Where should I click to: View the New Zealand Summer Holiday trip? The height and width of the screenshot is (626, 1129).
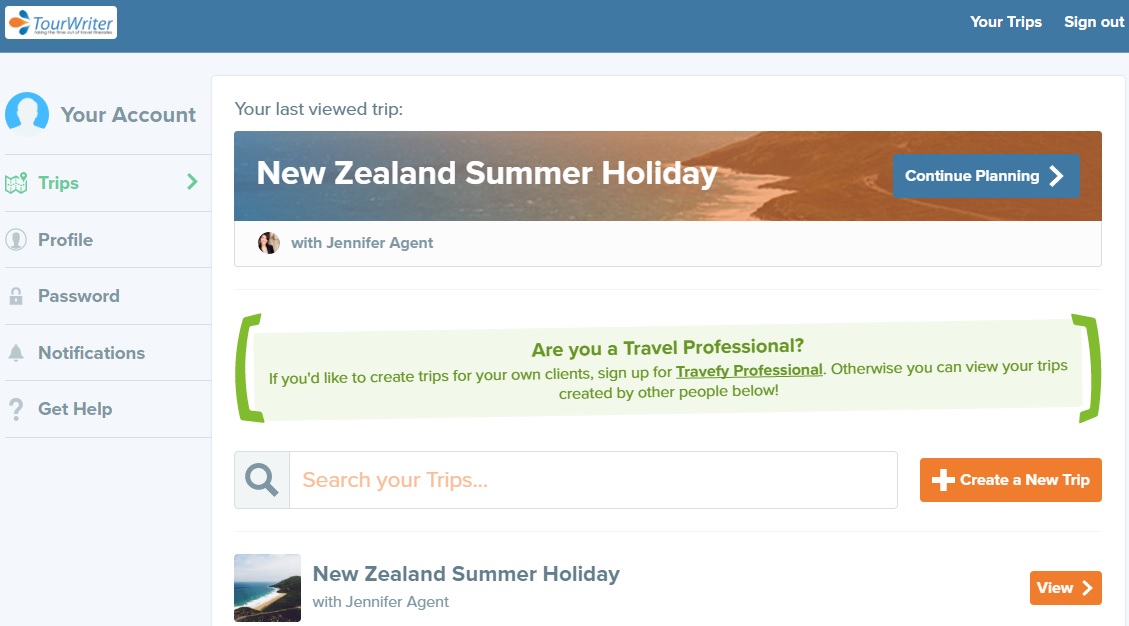click(467, 574)
